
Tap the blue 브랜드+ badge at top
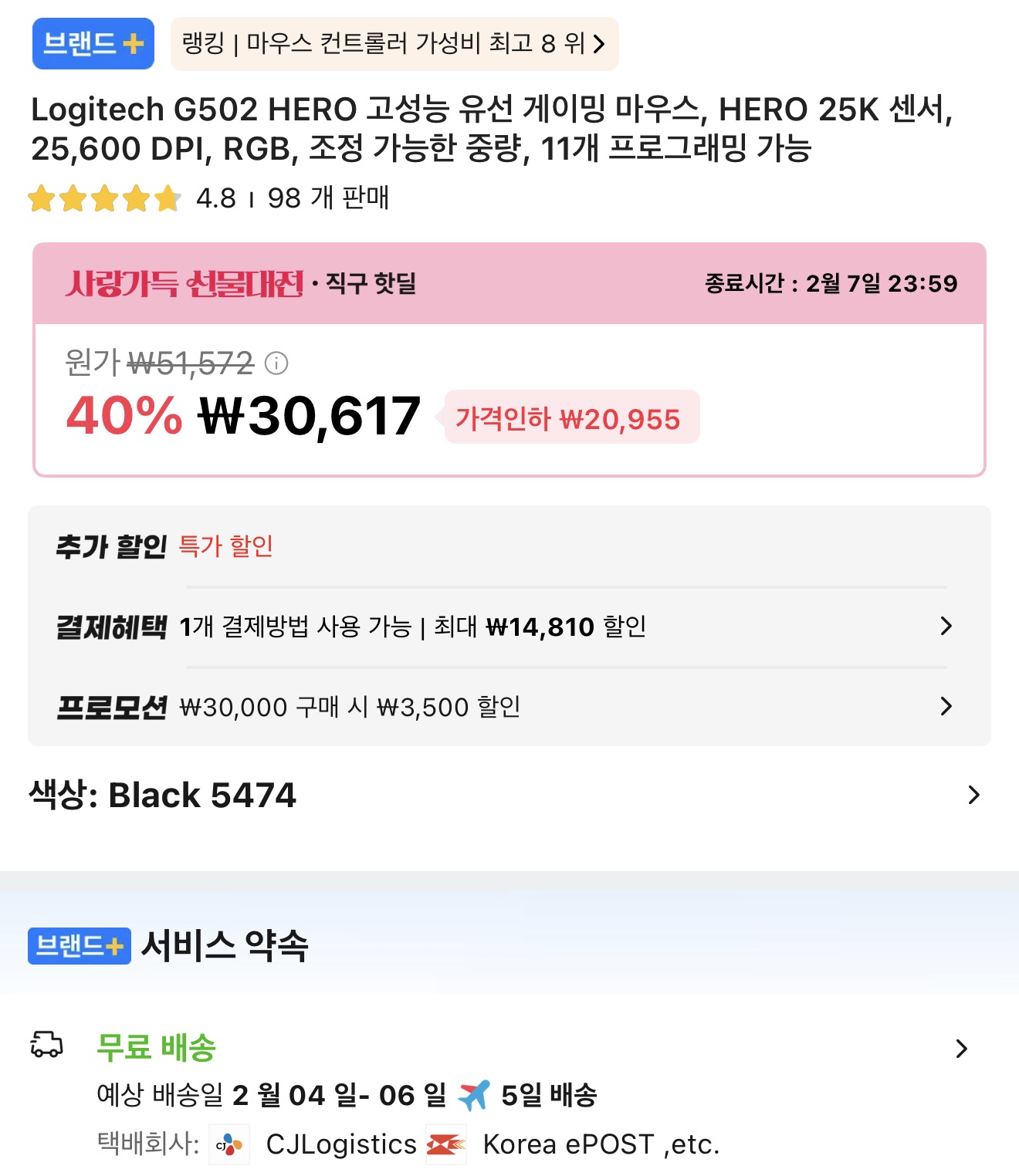(x=93, y=43)
